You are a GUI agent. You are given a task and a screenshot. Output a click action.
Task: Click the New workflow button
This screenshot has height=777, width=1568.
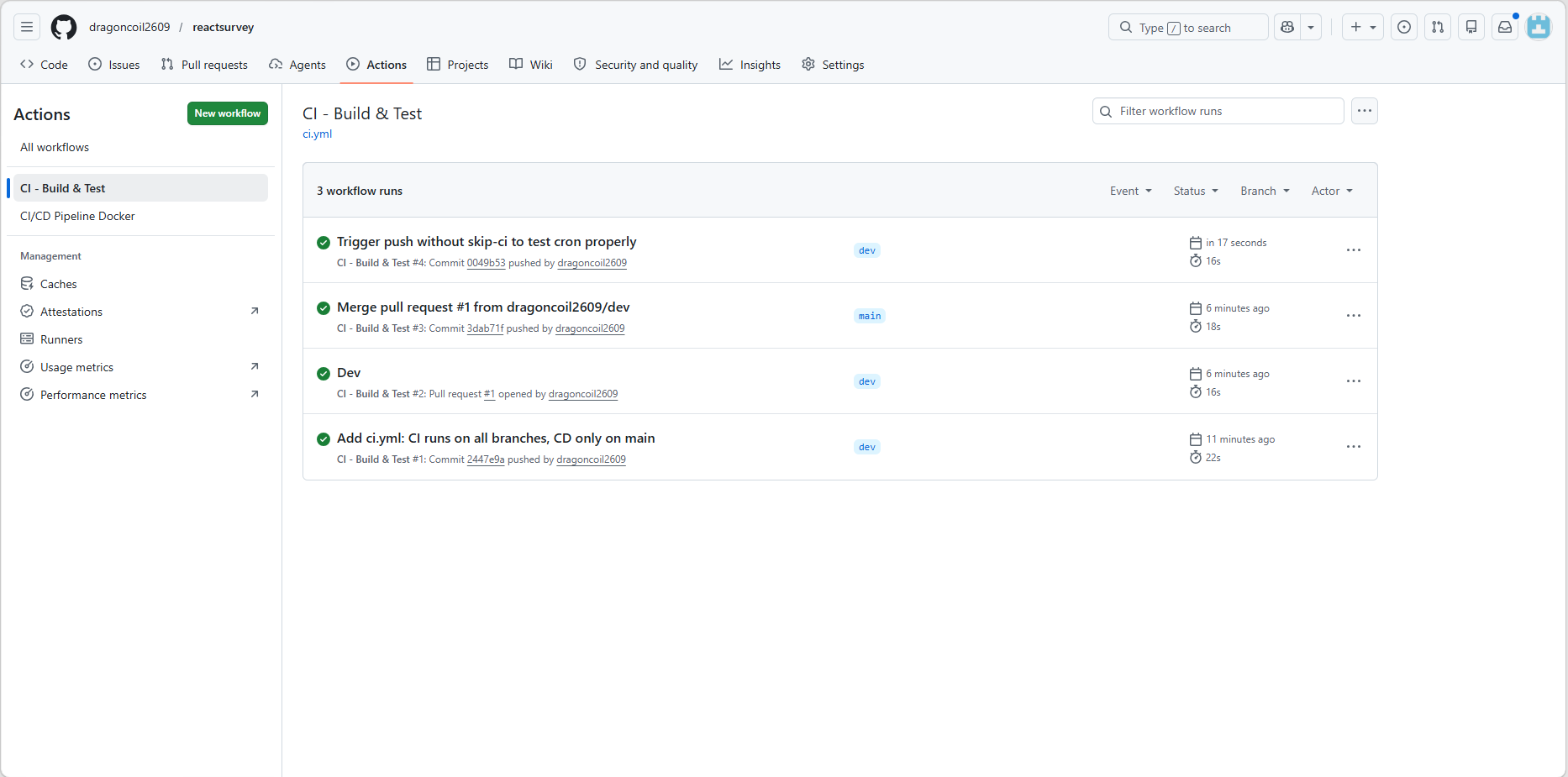[x=228, y=113]
